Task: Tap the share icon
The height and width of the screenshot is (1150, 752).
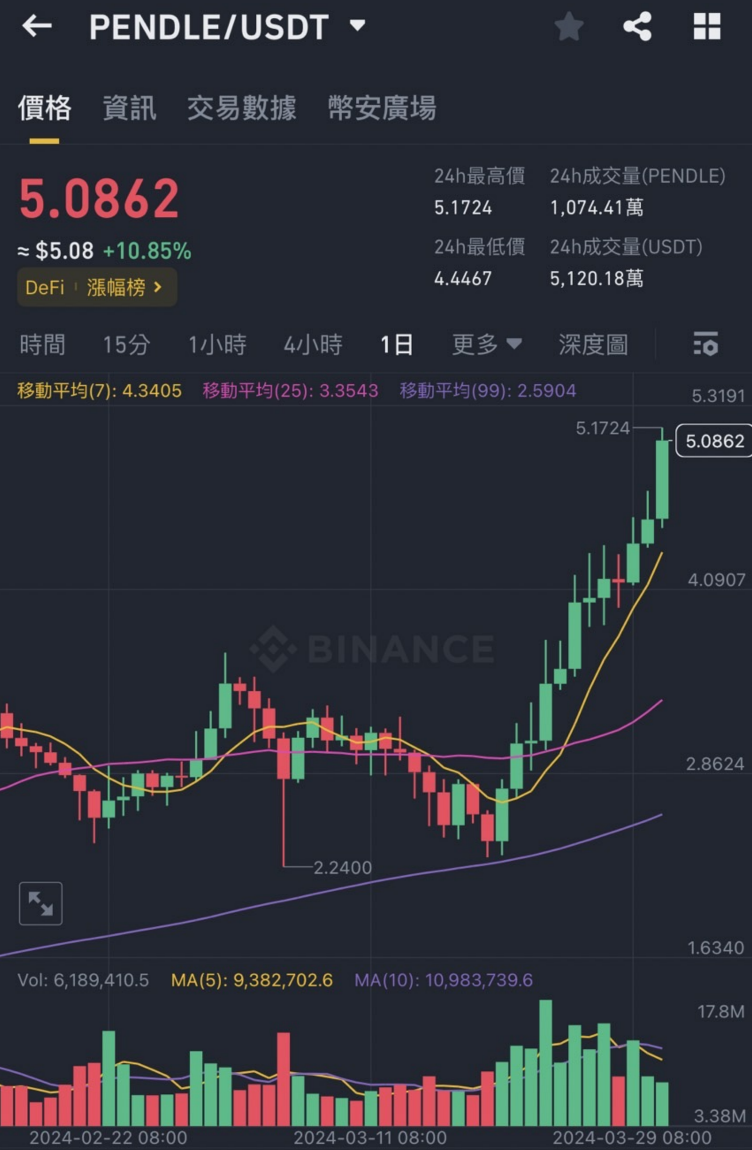Action: click(x=637, y=27)
